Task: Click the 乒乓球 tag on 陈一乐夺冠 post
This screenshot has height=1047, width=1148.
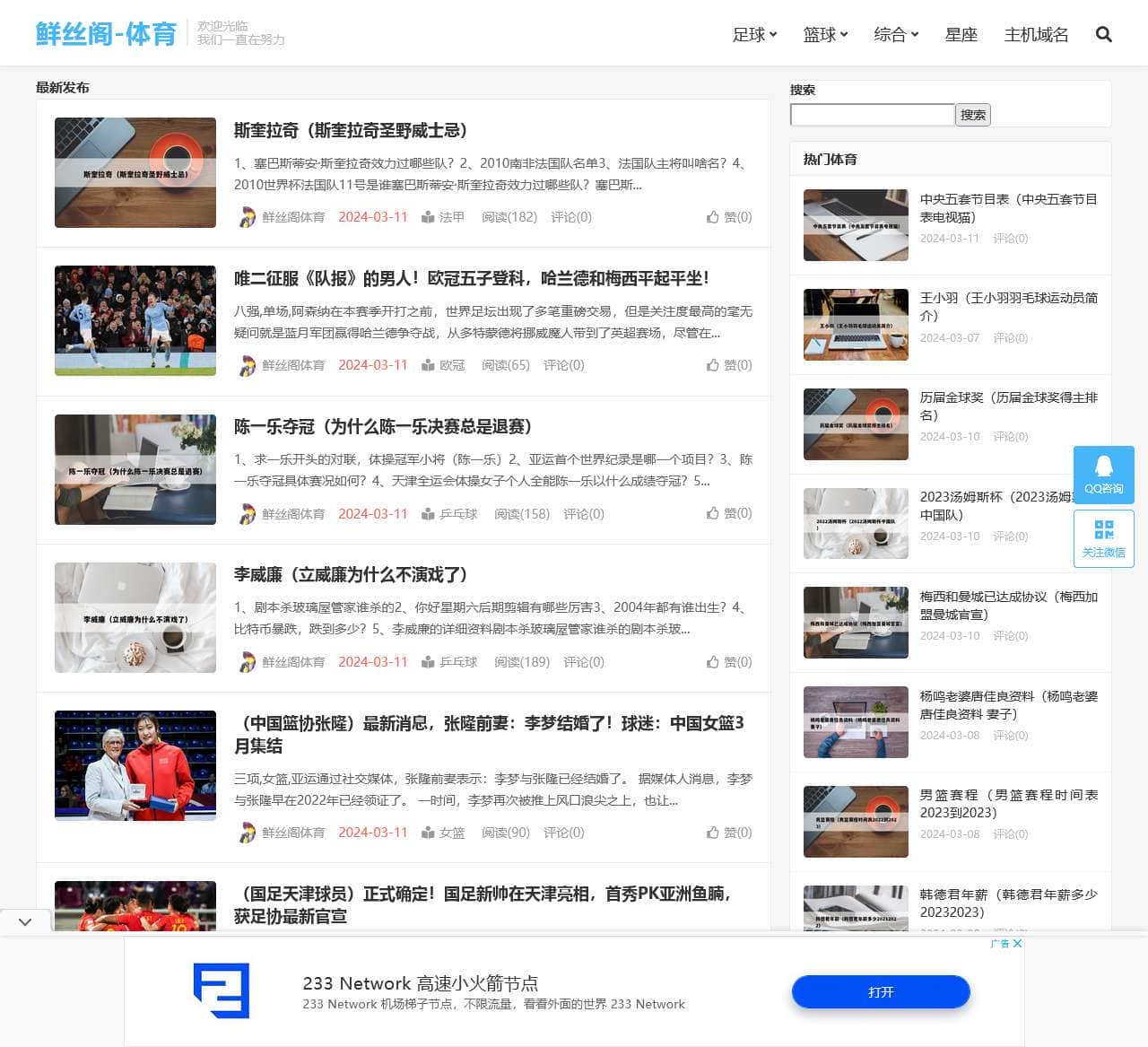Action: [x=458, y=514]
